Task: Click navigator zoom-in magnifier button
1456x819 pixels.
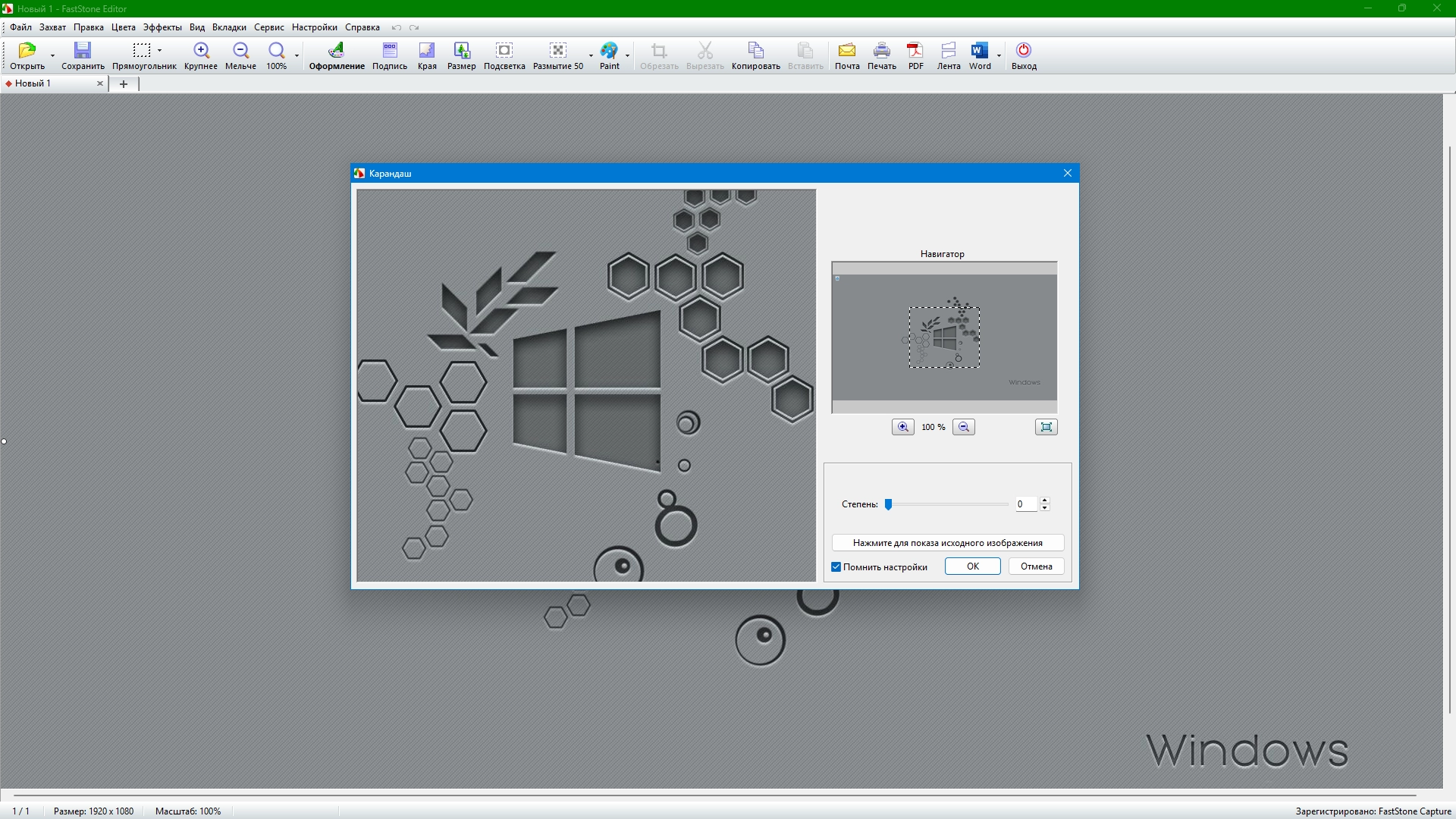Action: coord(902,427)
